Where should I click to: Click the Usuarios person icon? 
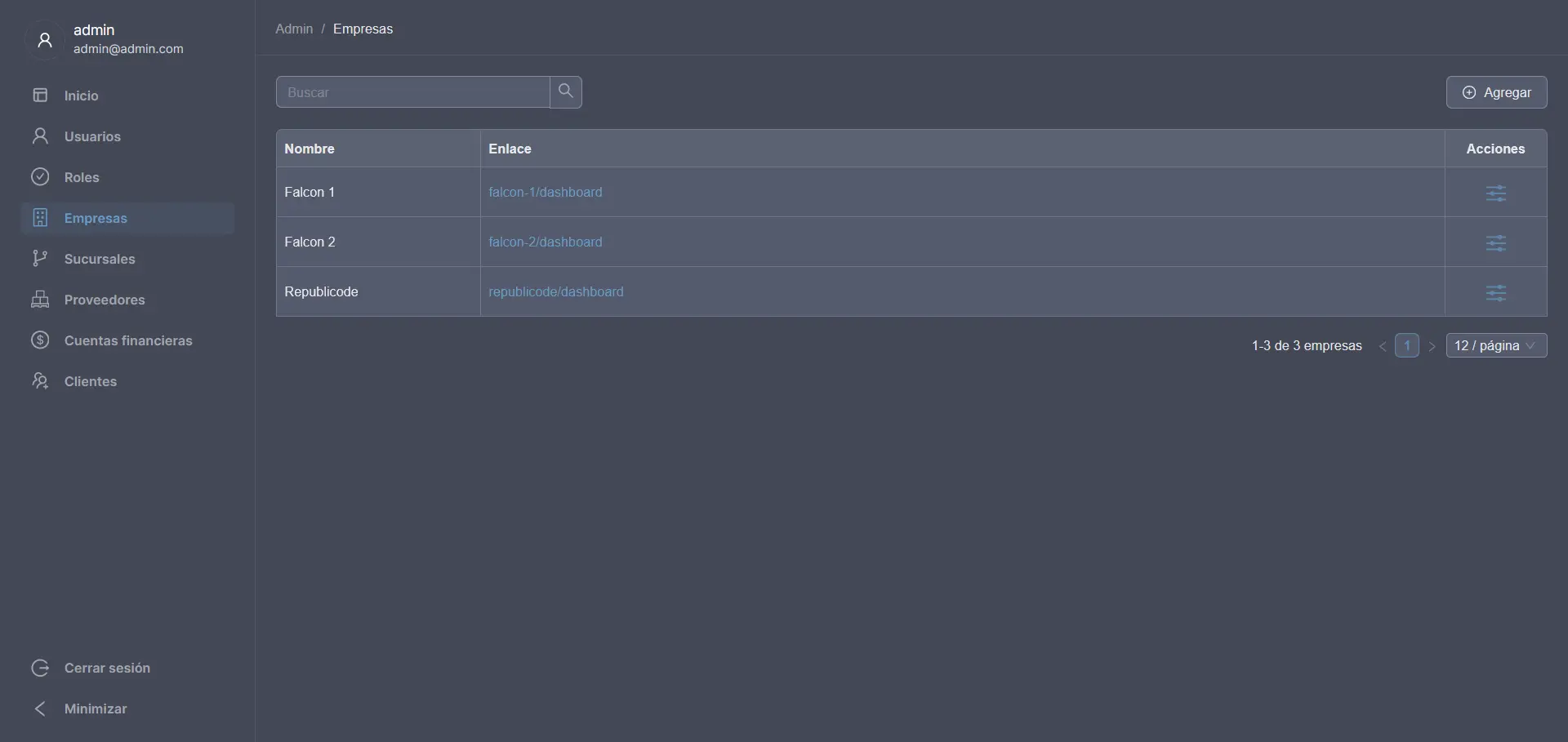pyautogui.click(x=40, y=136)
